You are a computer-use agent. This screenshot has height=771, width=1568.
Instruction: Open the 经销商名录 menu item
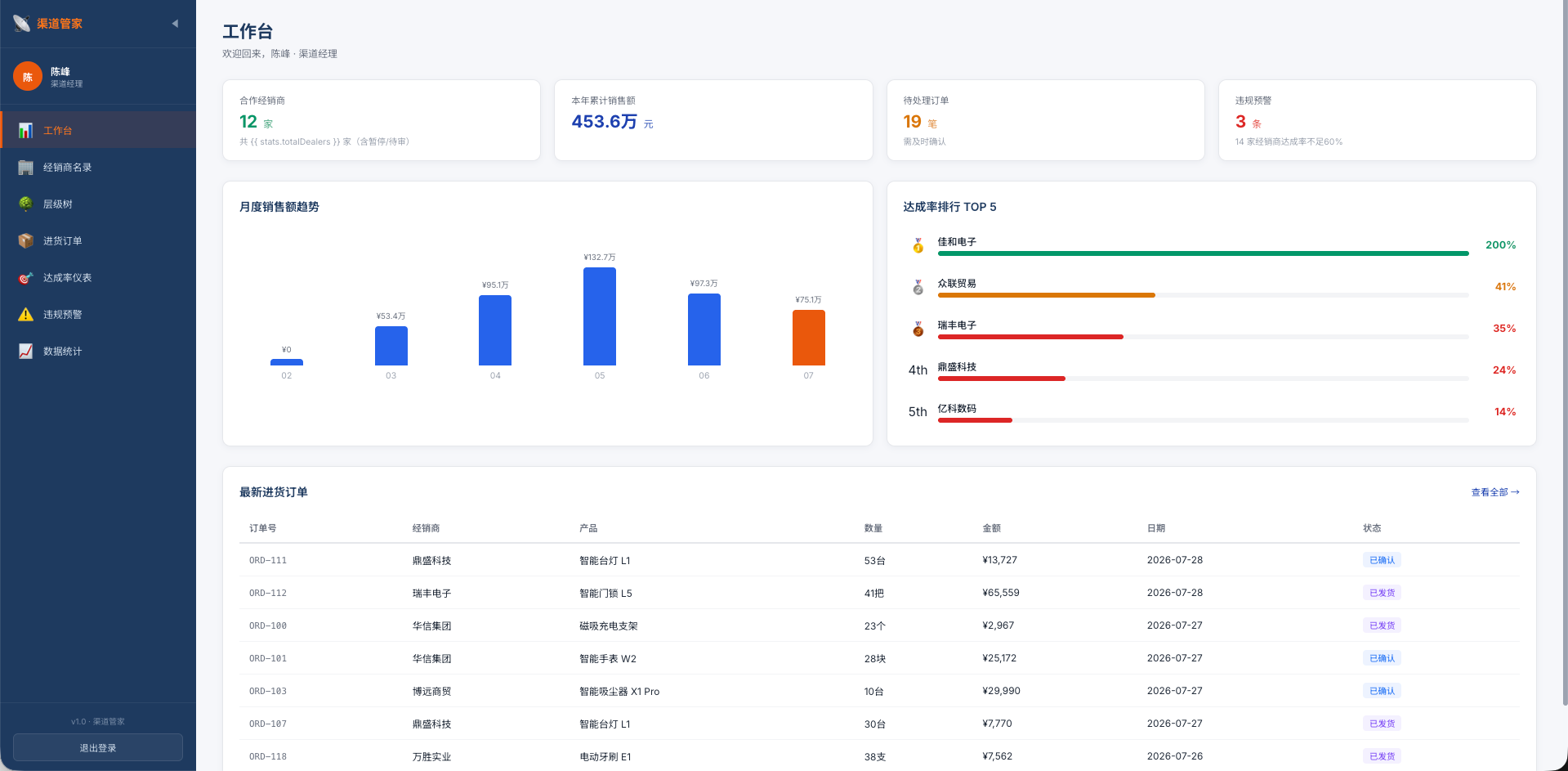point(98,168)
